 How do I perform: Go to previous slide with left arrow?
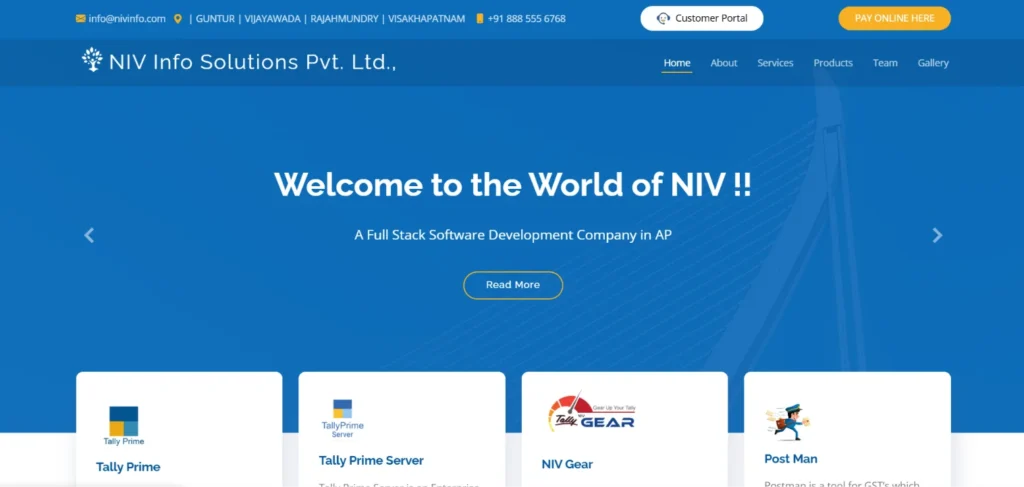coord(89,235)
